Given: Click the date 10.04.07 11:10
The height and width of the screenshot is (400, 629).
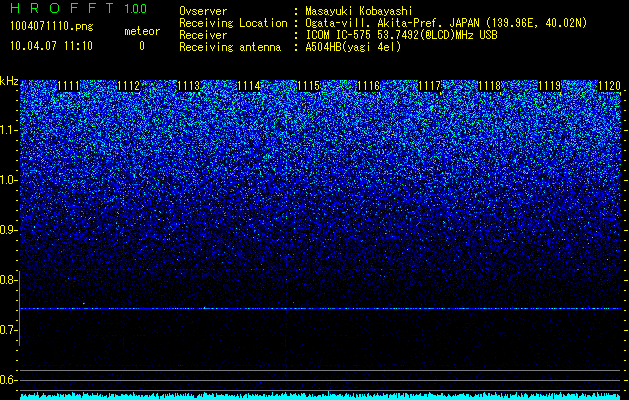Looking at the screenshot, I should coord(51,46).
